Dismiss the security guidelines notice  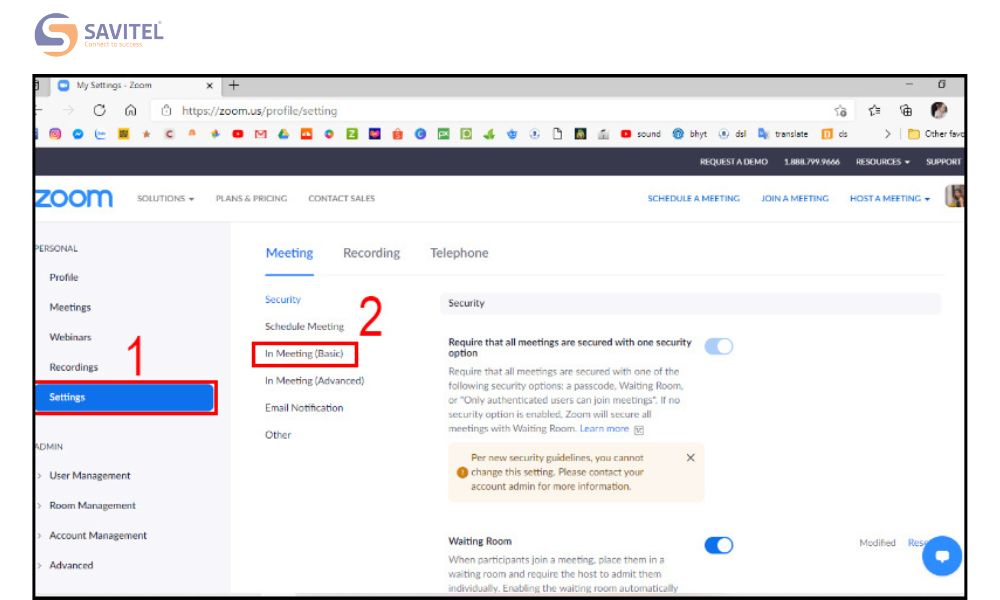pyautogui.click(x=690, y=457)
